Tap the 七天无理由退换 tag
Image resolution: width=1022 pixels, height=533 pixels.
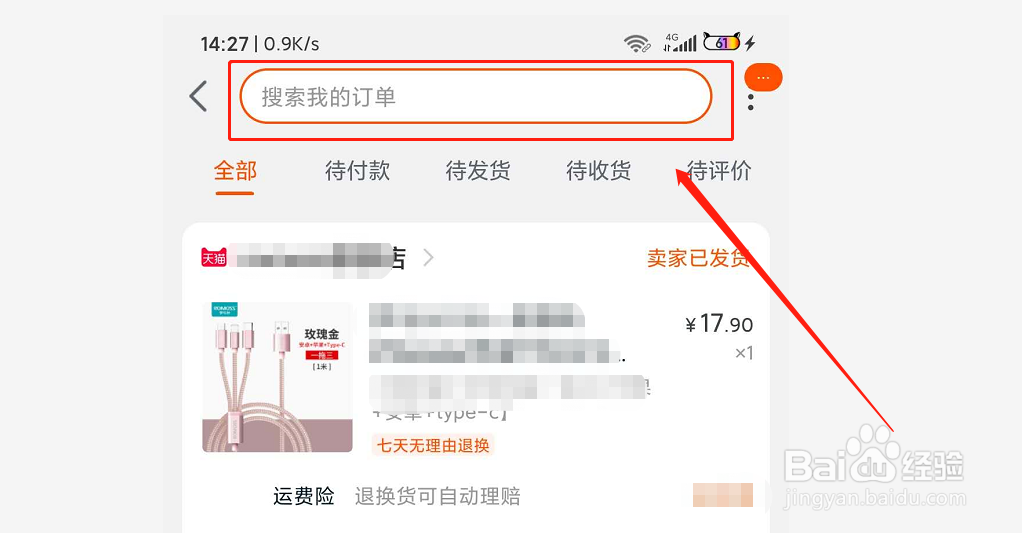[x=433, y=446]
